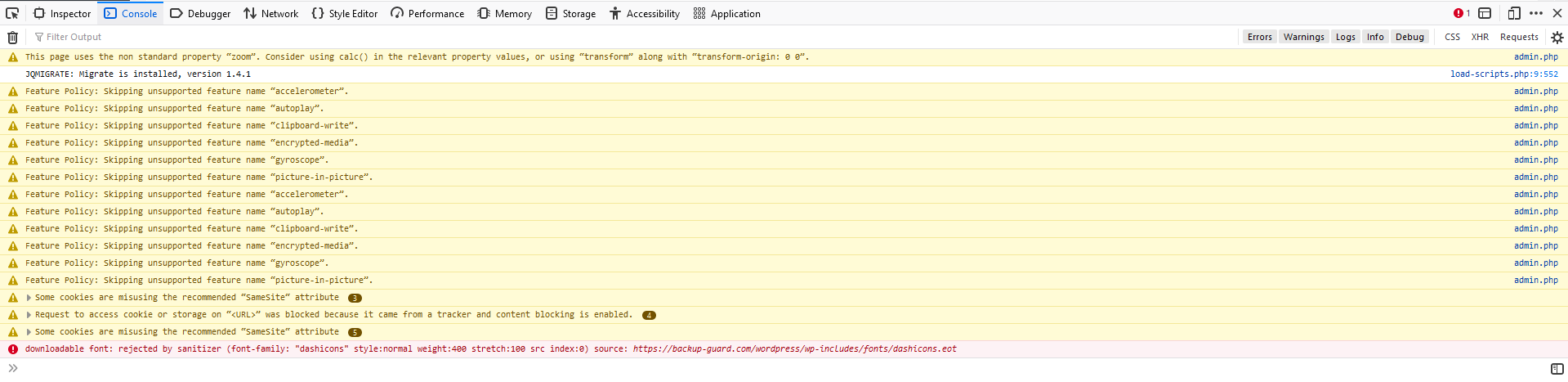Toggle the CSS filter
Viewport: 1568px width, 382px height.
point(1452,37)
